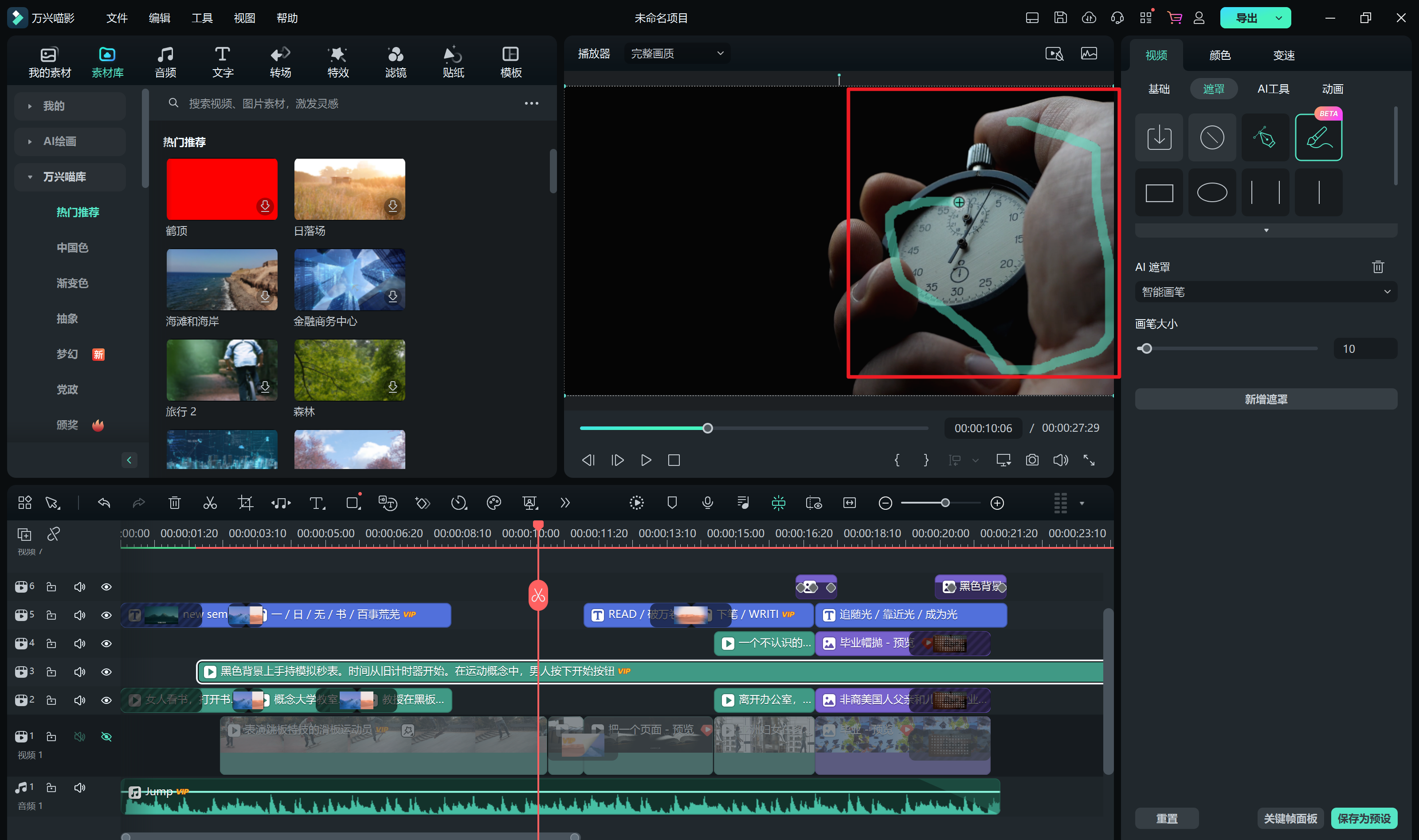Mute video track 2
Viewport: 1419px width, 840px height.
79,700
